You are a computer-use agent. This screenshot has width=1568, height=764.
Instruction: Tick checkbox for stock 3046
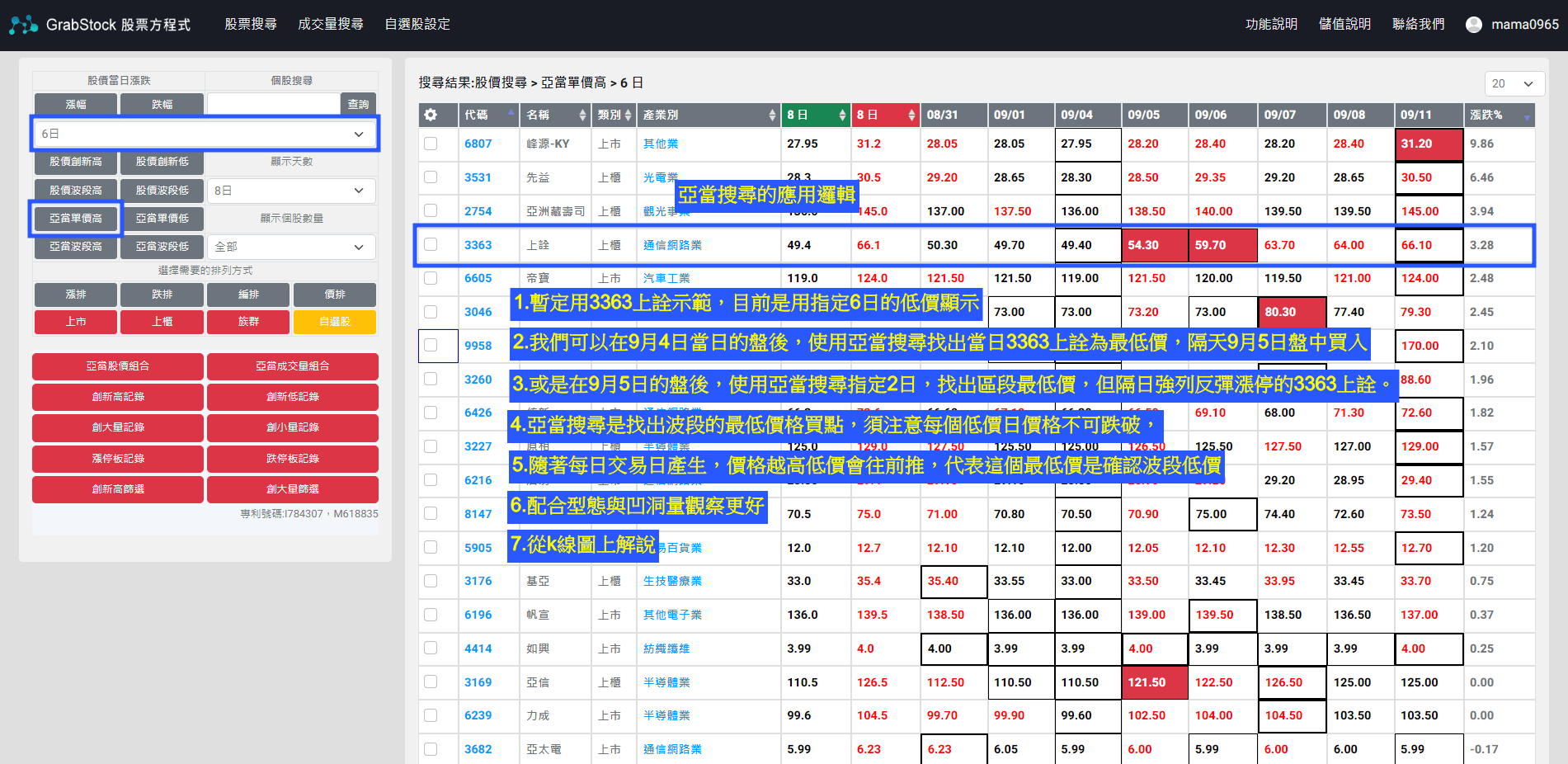pos(431,312)
